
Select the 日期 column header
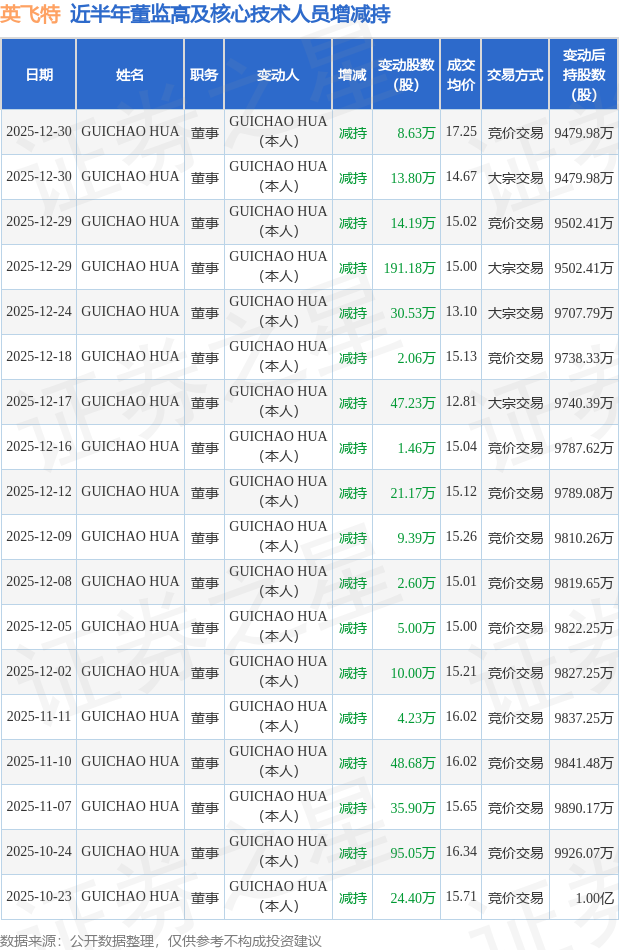coord(39,75)
